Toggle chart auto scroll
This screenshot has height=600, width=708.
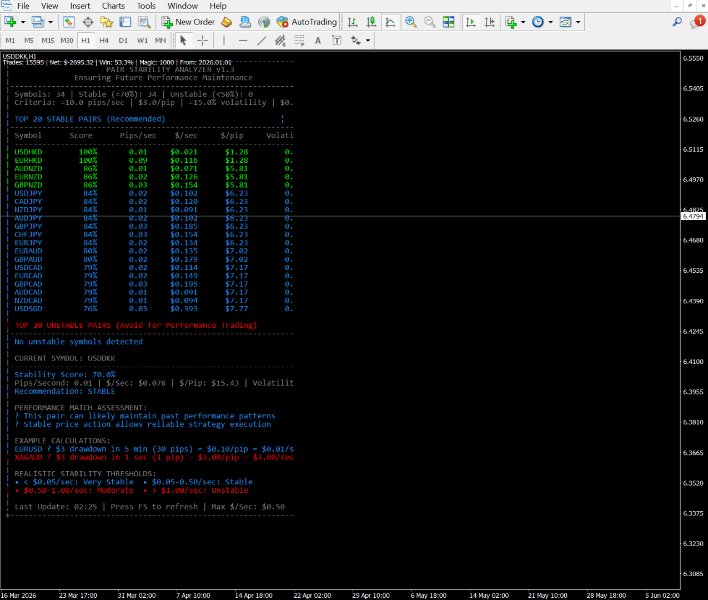point(470,22)
